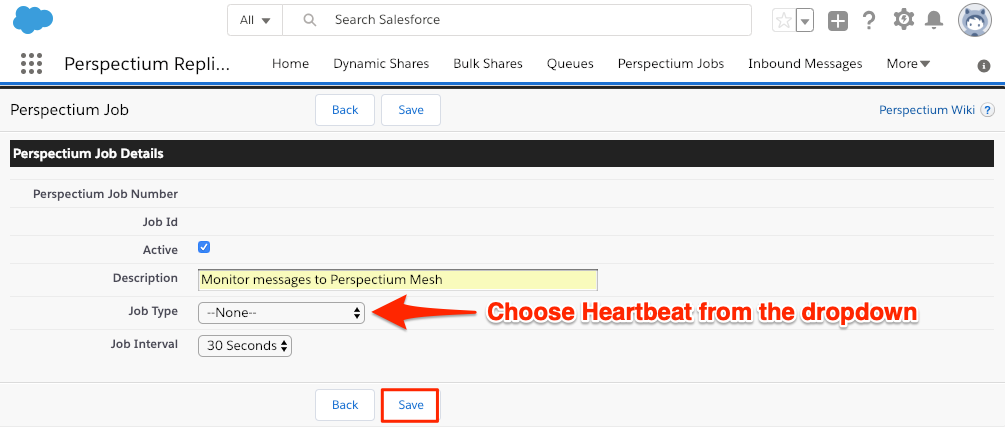
Task: Open the Job Interval dropdown
Action: tap(245, 346)
